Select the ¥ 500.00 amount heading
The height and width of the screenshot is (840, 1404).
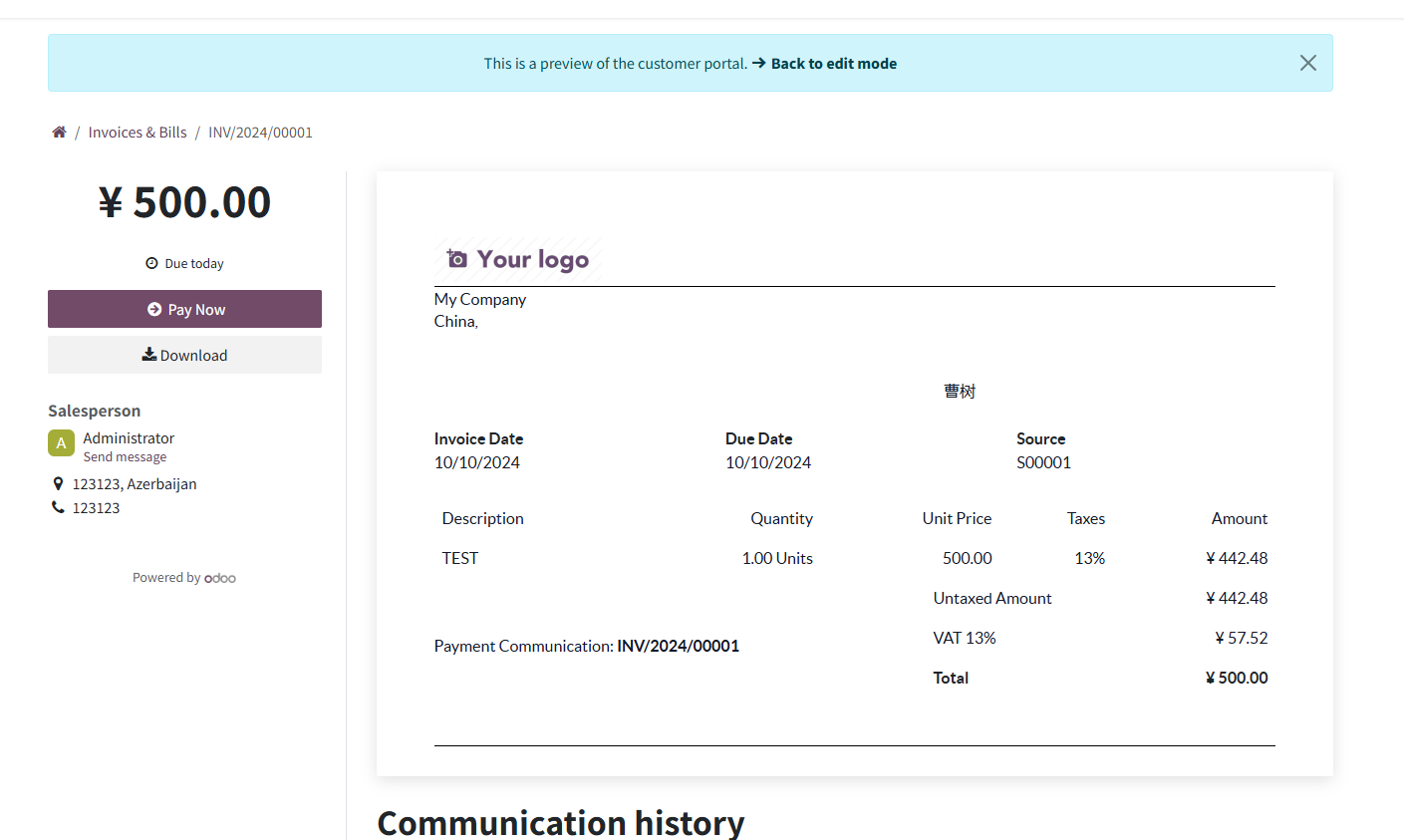point(184,202)
